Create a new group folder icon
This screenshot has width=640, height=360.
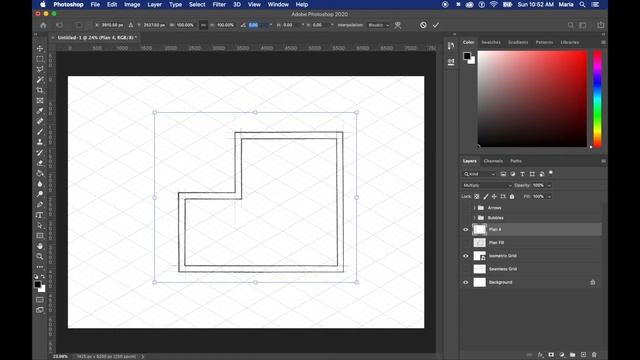pyautogui.click(x=573, y=355)
